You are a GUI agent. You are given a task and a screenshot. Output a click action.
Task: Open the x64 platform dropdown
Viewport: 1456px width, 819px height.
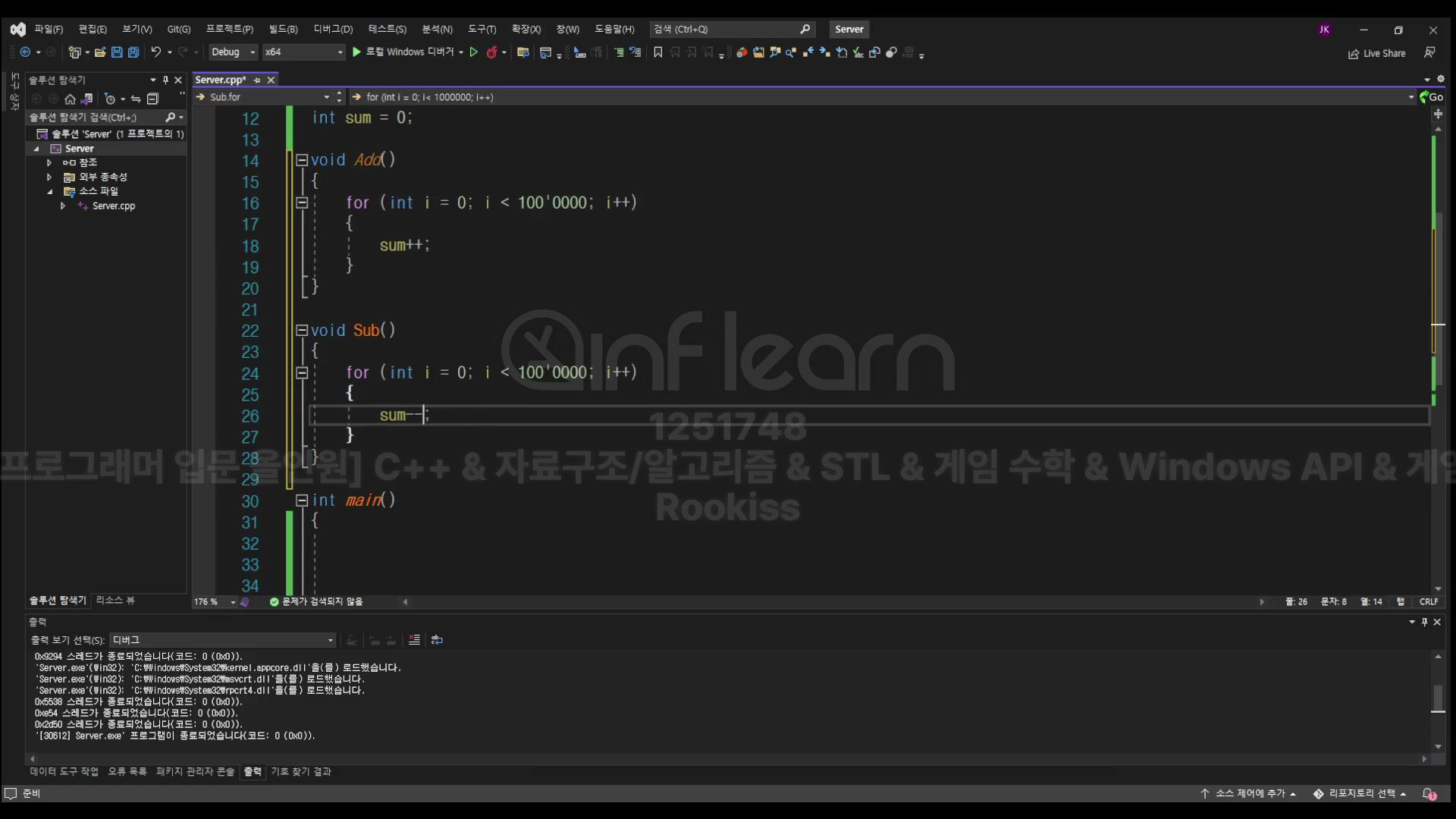pos(303,52)
